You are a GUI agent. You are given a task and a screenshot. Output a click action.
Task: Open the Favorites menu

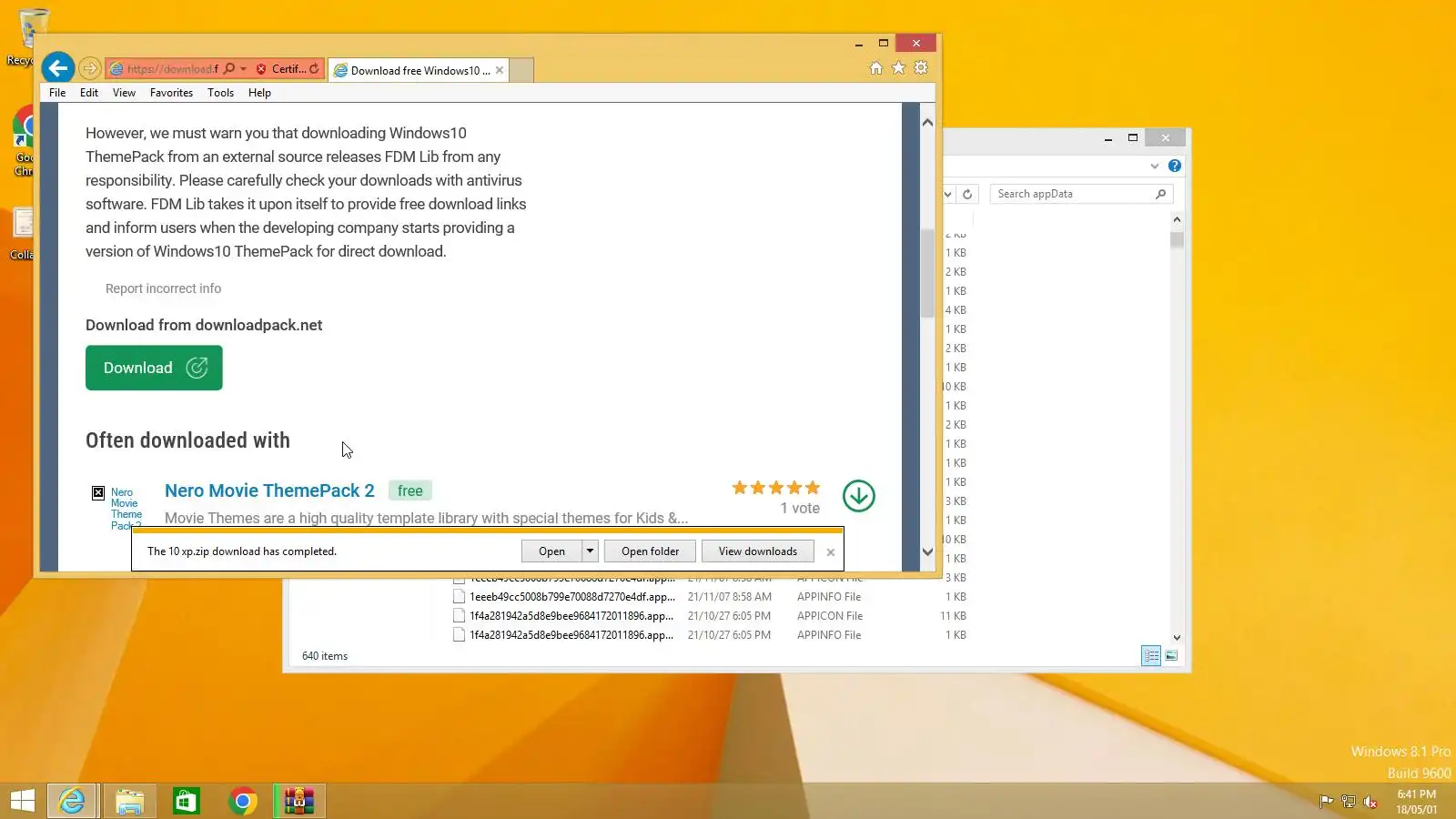[x=171, y=93]
